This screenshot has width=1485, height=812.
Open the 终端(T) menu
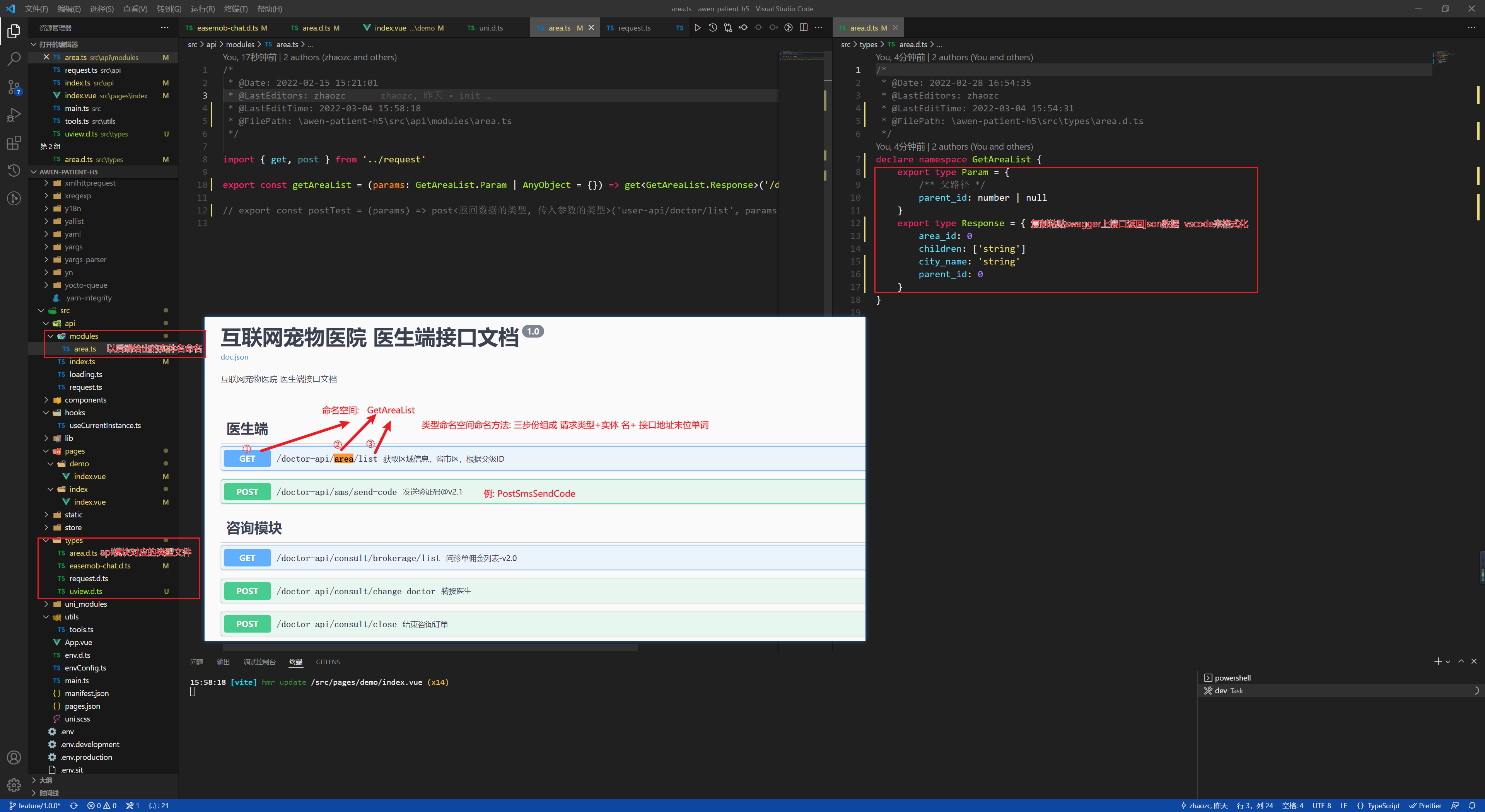pyautogui.click(x=236, y=9)
